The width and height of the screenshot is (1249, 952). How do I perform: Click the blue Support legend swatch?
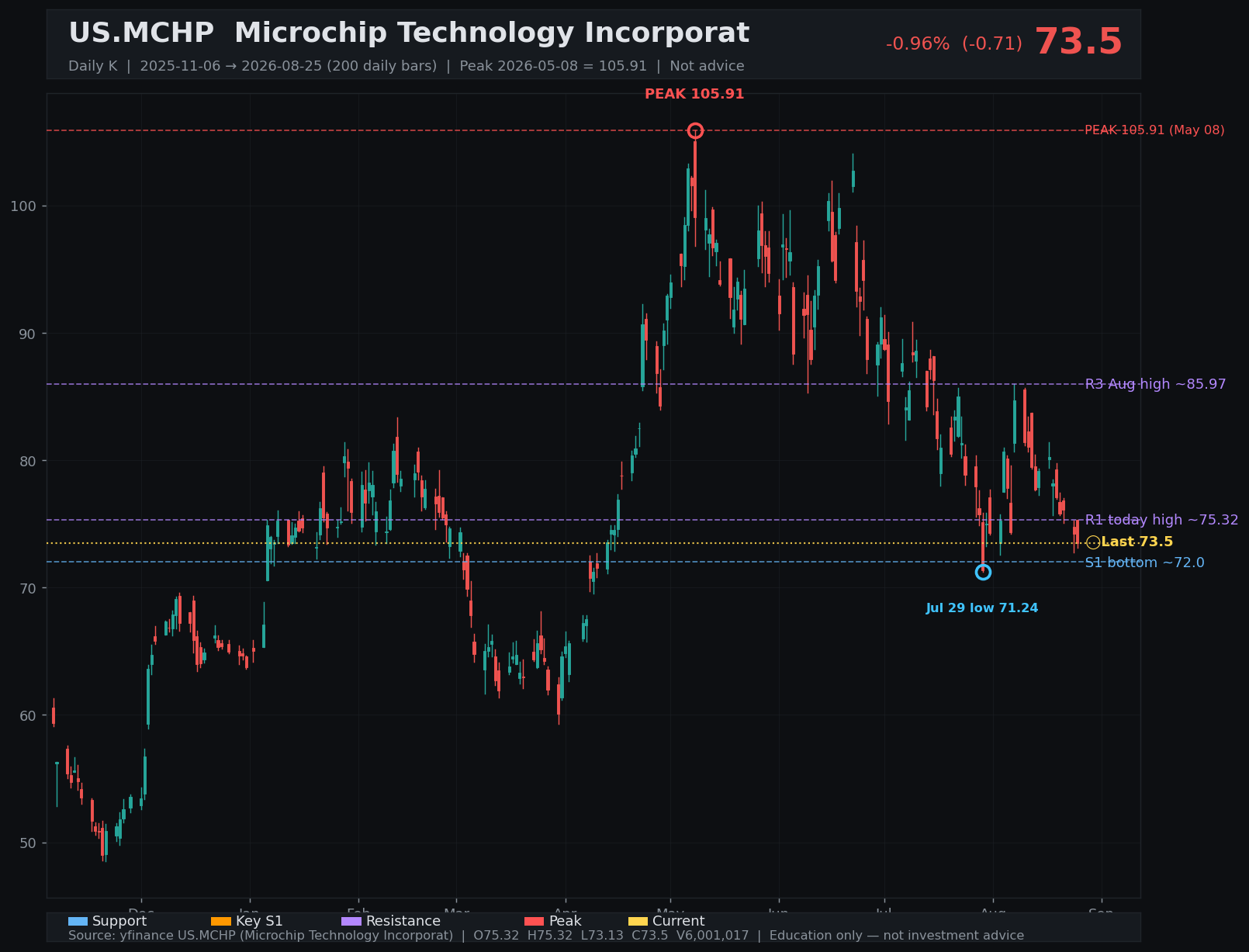pos(78,921)
